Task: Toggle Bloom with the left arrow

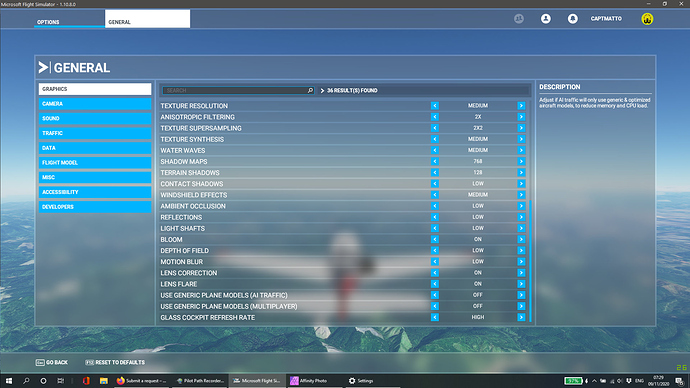Action: pos(435,239)
